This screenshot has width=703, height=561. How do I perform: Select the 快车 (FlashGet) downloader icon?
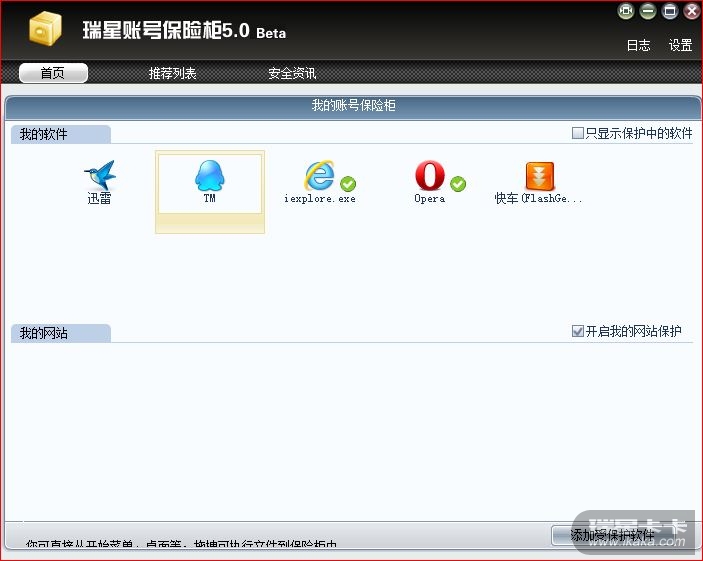540,176
